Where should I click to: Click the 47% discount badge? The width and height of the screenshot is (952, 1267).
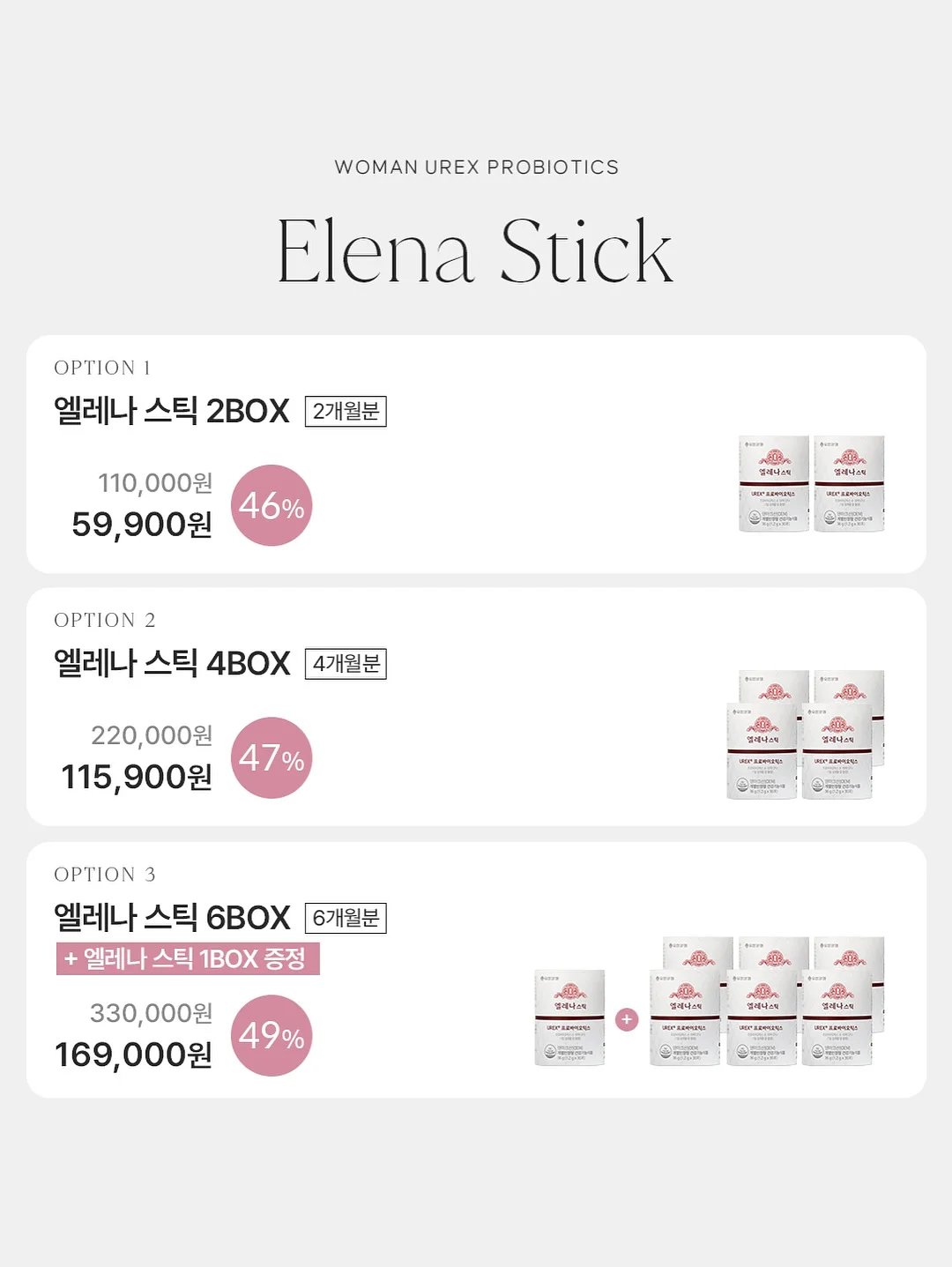tap(271, 757)
